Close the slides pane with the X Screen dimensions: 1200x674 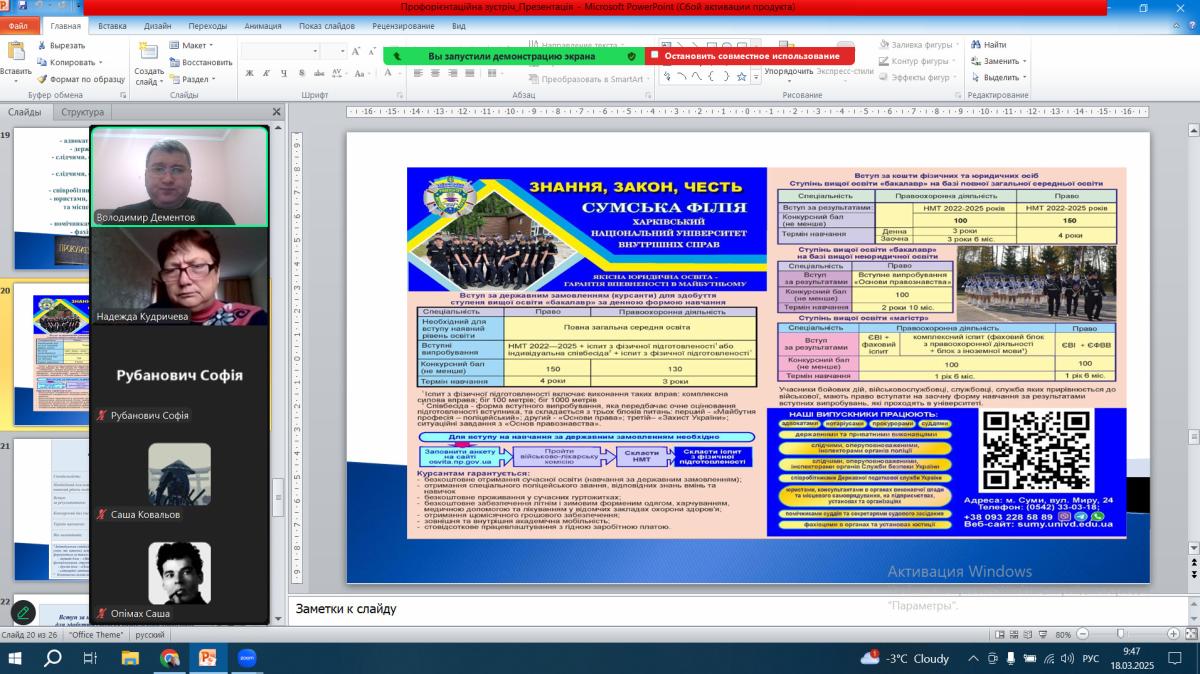tap(277, 112)
